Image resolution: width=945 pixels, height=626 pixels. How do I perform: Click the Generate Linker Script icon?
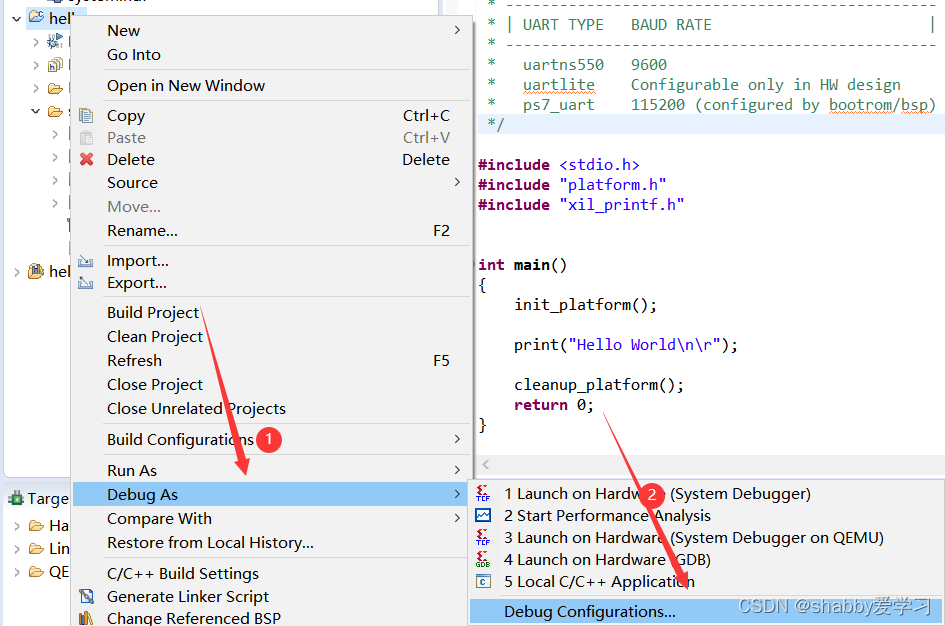[x=86, y=596]
